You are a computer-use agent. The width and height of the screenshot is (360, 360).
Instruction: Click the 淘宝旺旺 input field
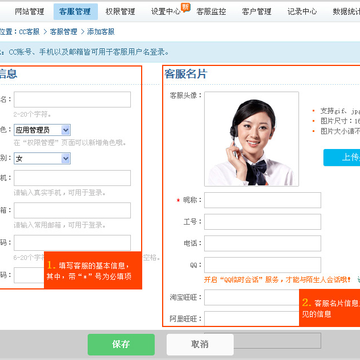pos(252,297)
